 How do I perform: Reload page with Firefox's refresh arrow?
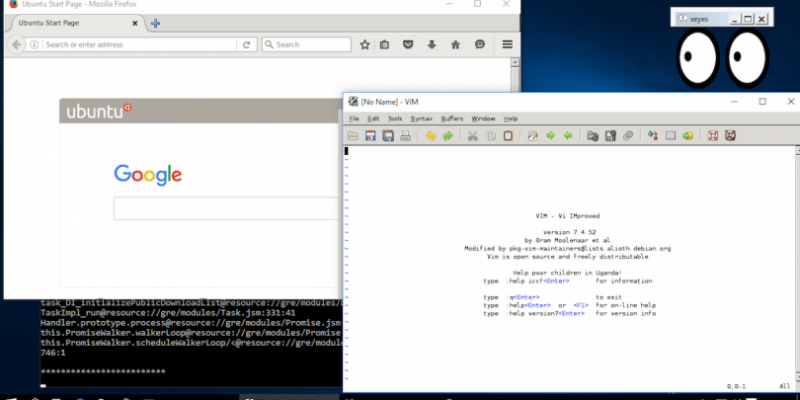(x=246, y=45)
